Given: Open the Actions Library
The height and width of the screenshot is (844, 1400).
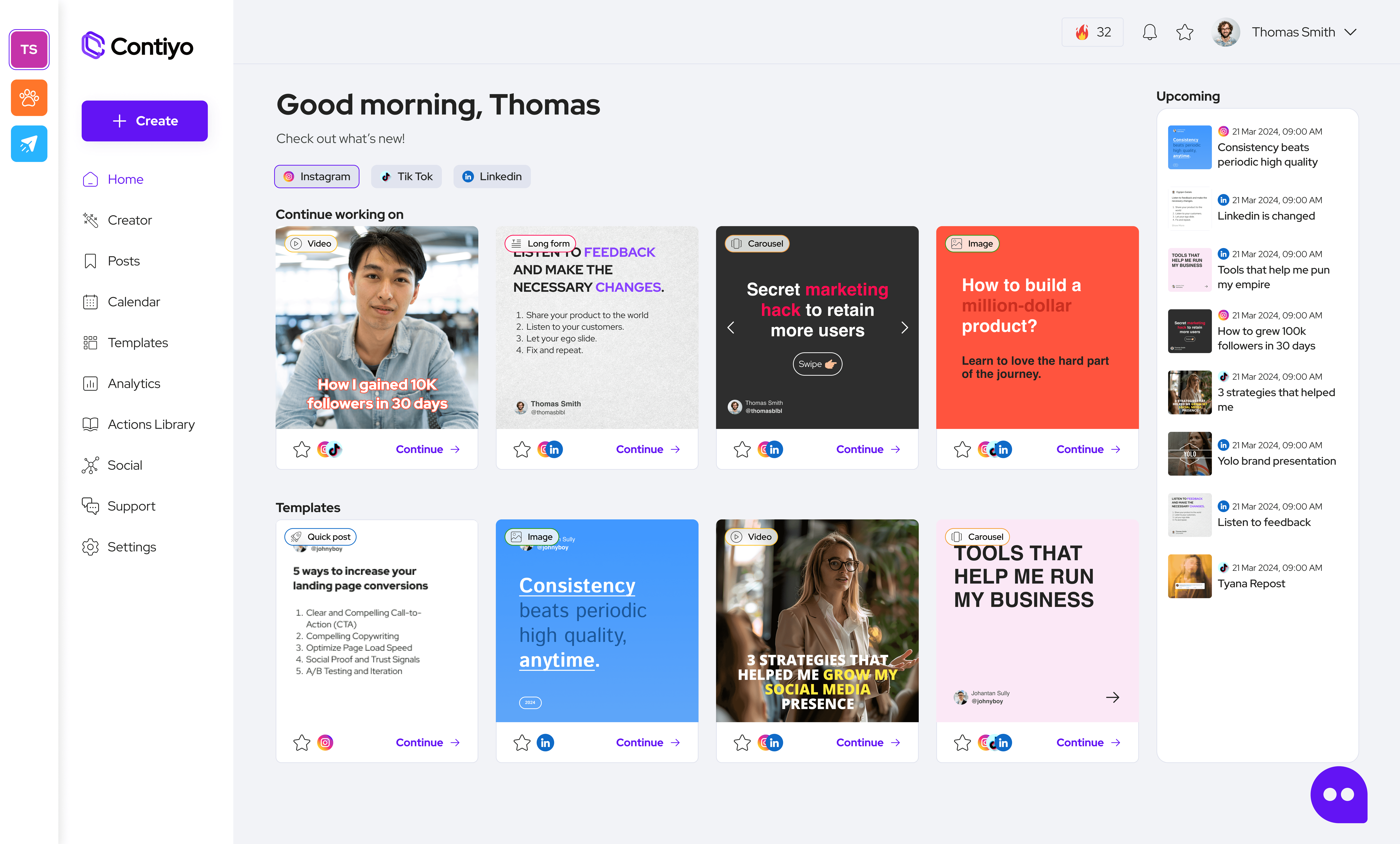Looking at the screenshot, I should pos(151,424).
